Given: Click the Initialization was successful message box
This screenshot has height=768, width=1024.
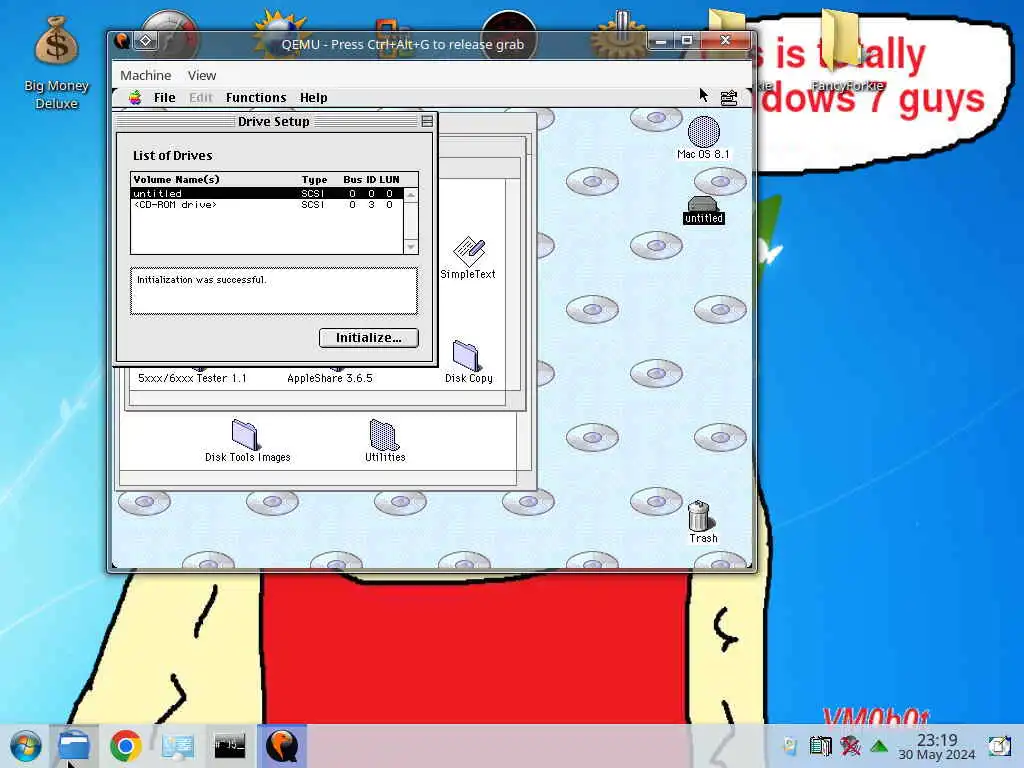Looking at the screenshot, I should [x=274, y=291].
